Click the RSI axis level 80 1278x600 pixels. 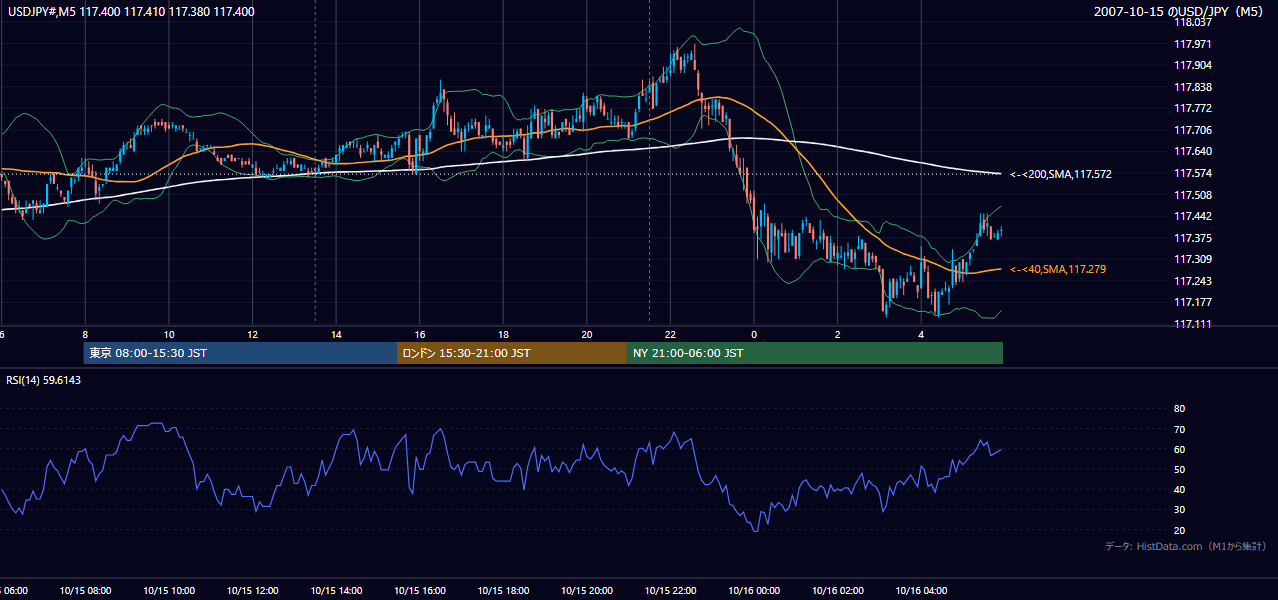1179,409
